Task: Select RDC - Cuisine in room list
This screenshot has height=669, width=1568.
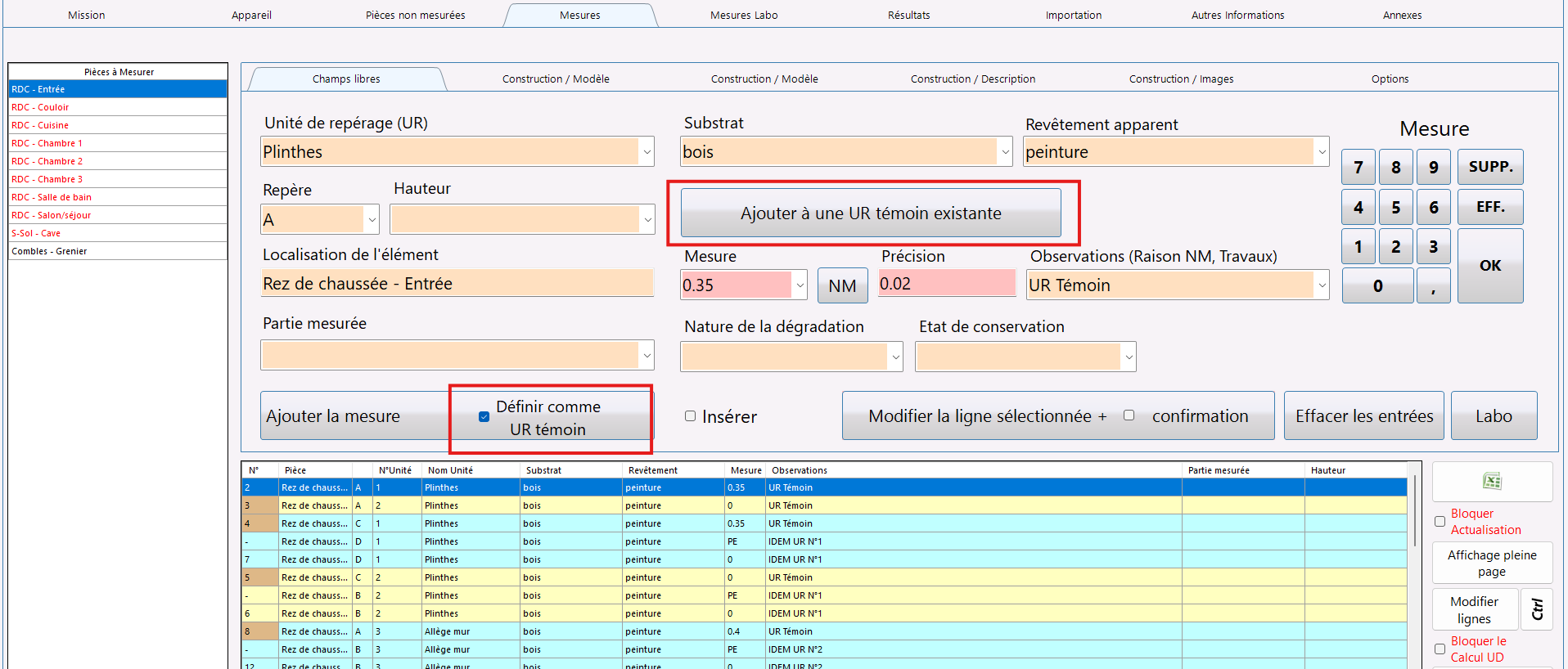Action: pyautogui.click(x=118, y=125)
